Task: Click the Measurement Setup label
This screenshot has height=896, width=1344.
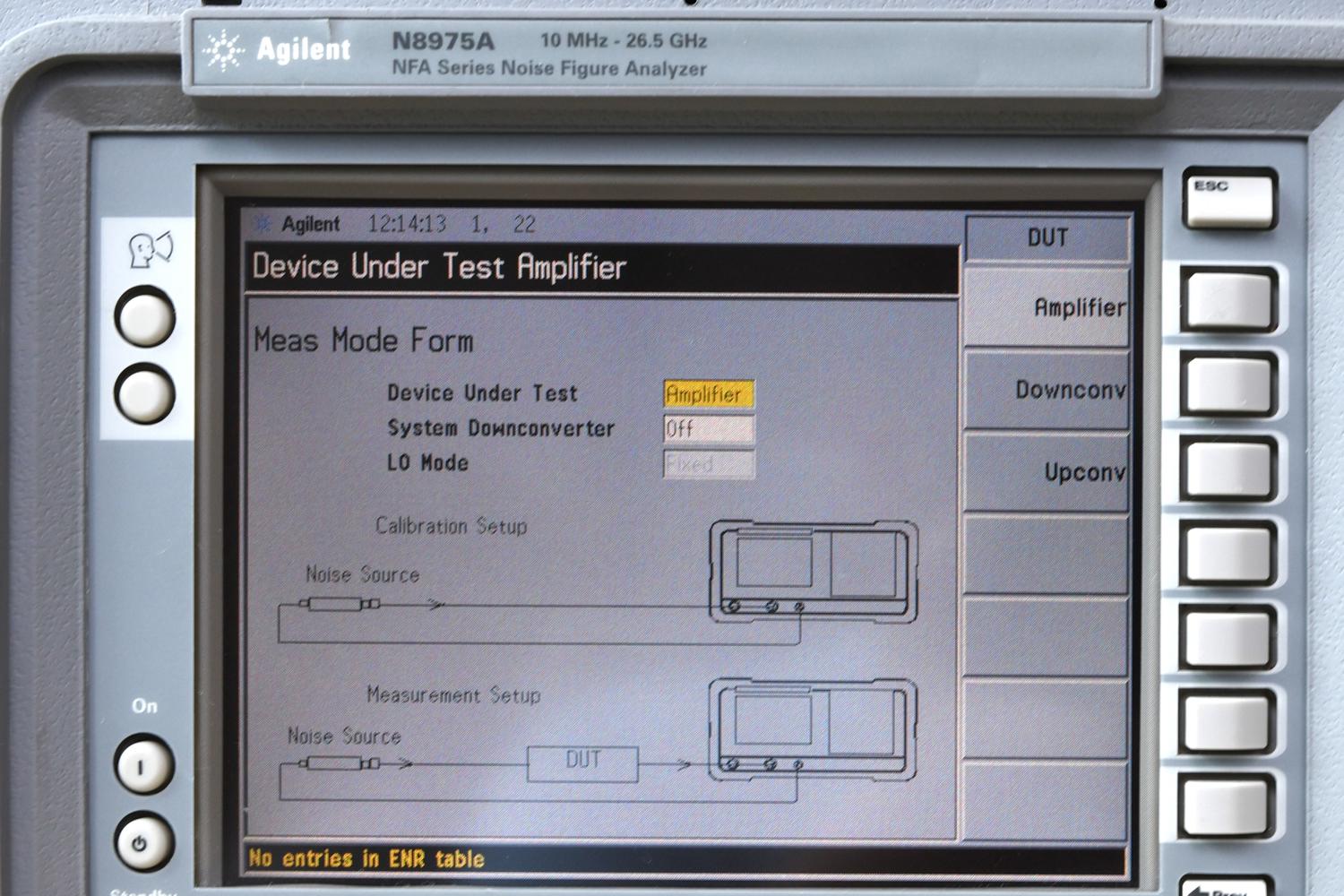Action: [x=453, y=695]
